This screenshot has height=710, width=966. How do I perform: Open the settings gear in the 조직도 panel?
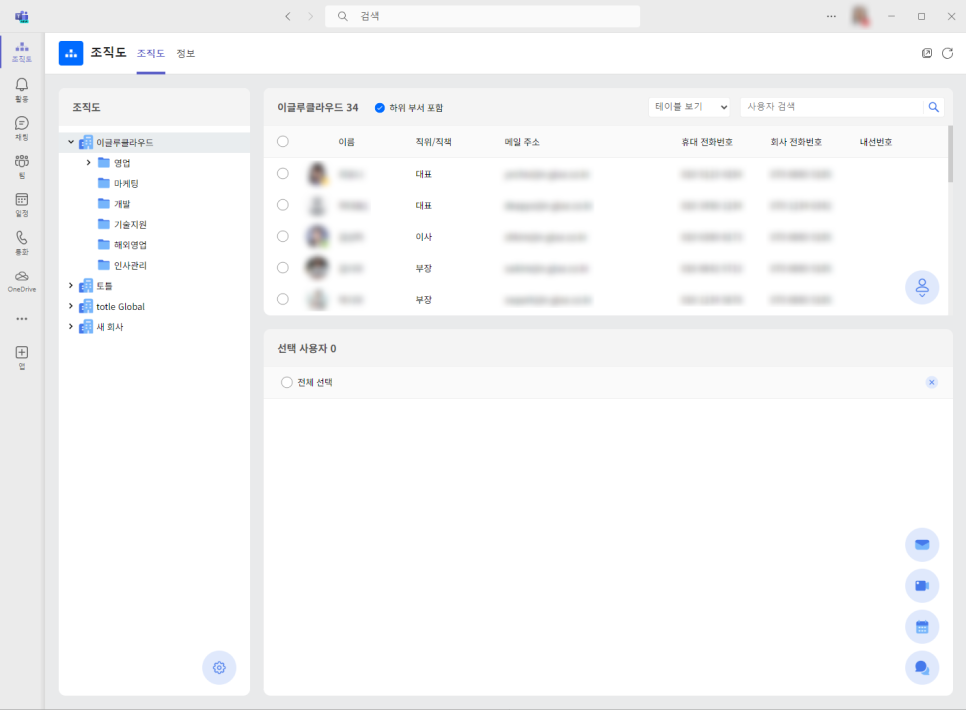219,667
